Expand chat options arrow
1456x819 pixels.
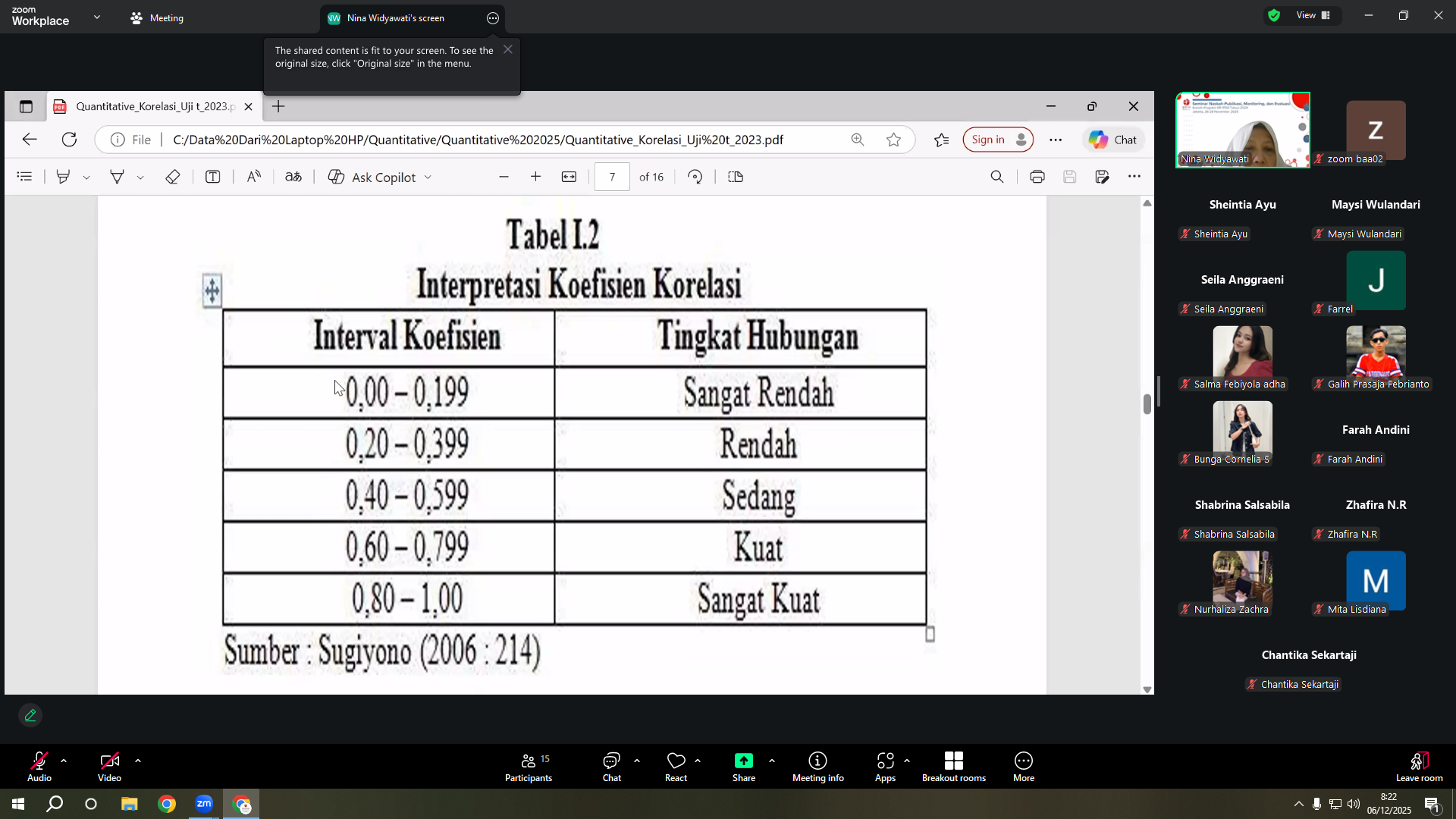(x=637, y=761)
